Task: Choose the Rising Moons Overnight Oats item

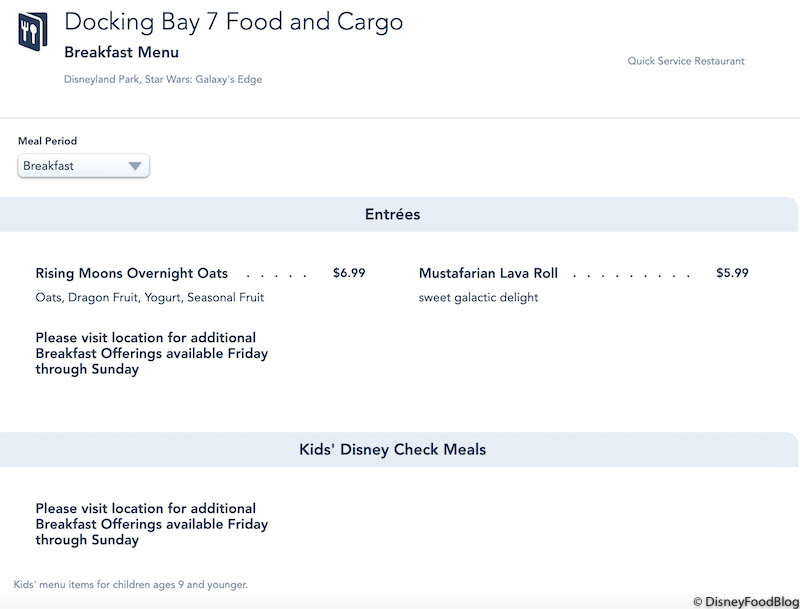Action: (x=131, y=273)
